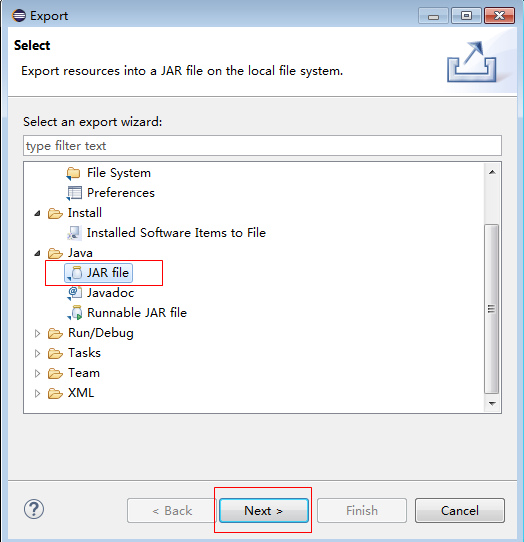Image resolution: width=524 pixels, height=542 pixels.
Task: Open help via question mark icon
Action: pos(34,509)
